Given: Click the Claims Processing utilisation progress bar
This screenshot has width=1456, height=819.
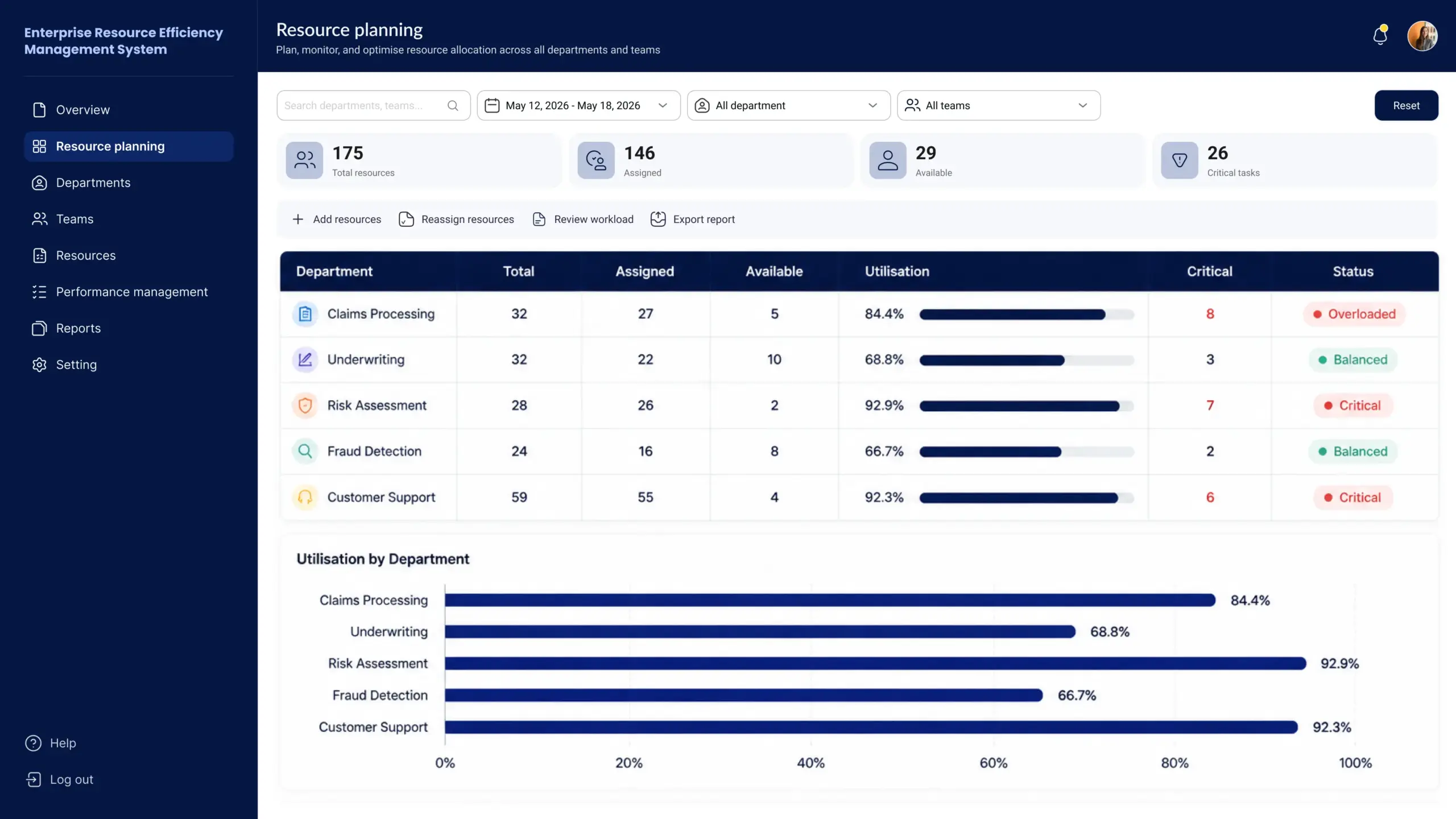Looking at the screenshot, I should [x=1027, y=315].
